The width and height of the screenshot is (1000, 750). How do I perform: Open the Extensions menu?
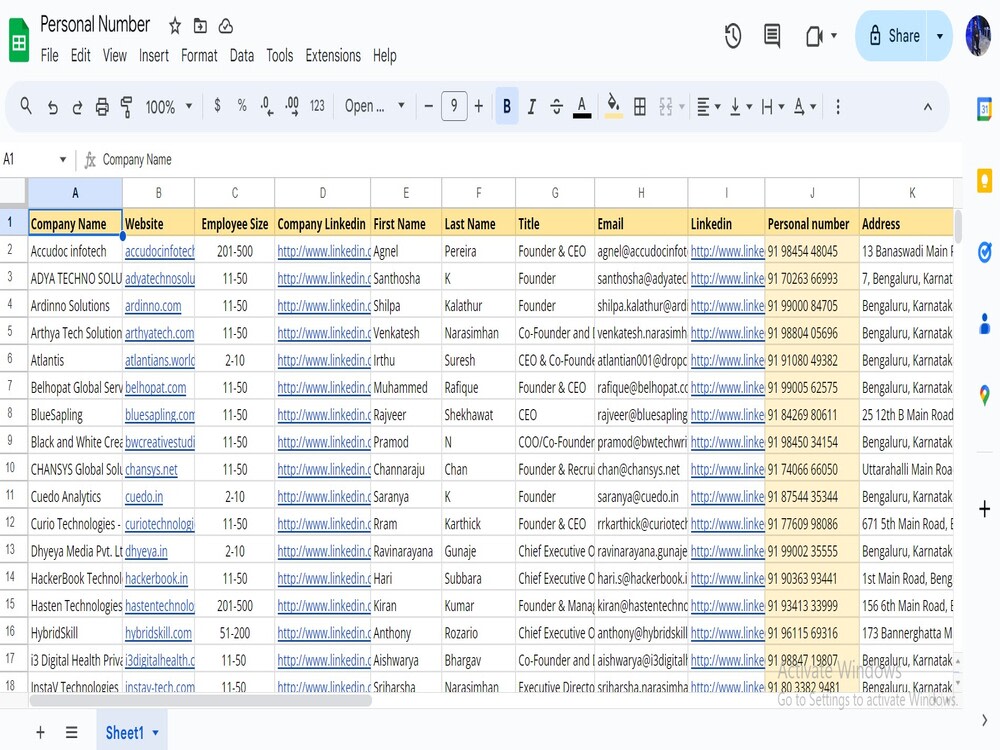[333, 56]
